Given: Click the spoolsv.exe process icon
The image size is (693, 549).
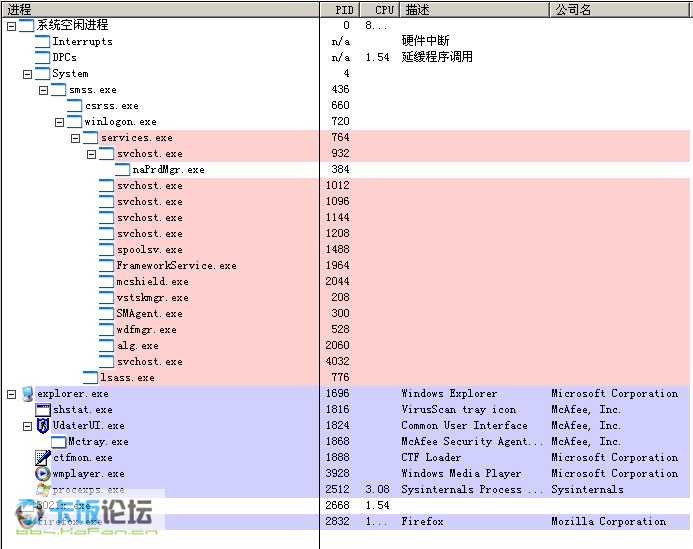Looking at the screenshot, I should coord(107,249).
